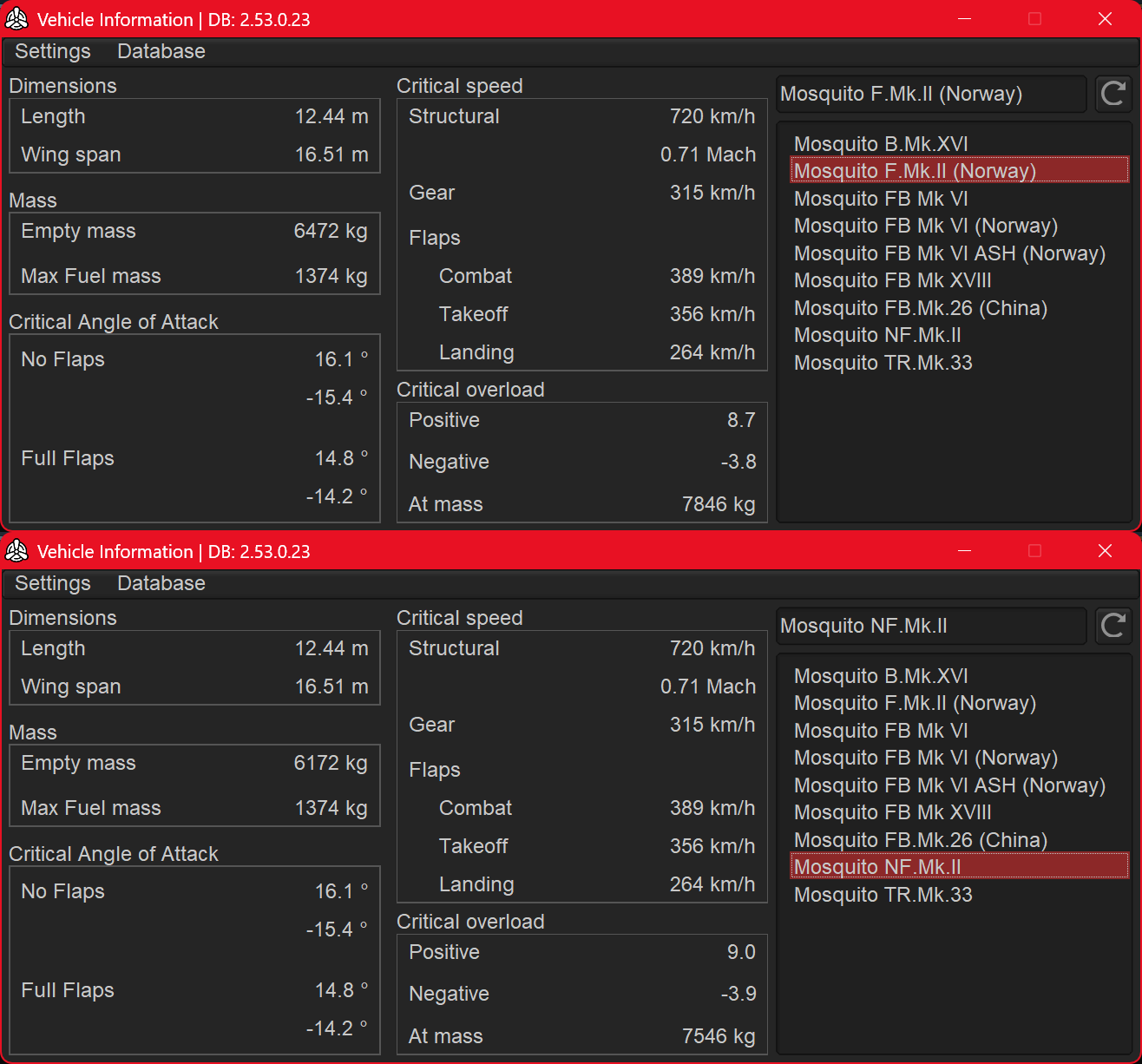Select highlighted Mosquito NF.Mk.II in the lower list
Screen dimensions: 1142x1064
pos(960,867)
